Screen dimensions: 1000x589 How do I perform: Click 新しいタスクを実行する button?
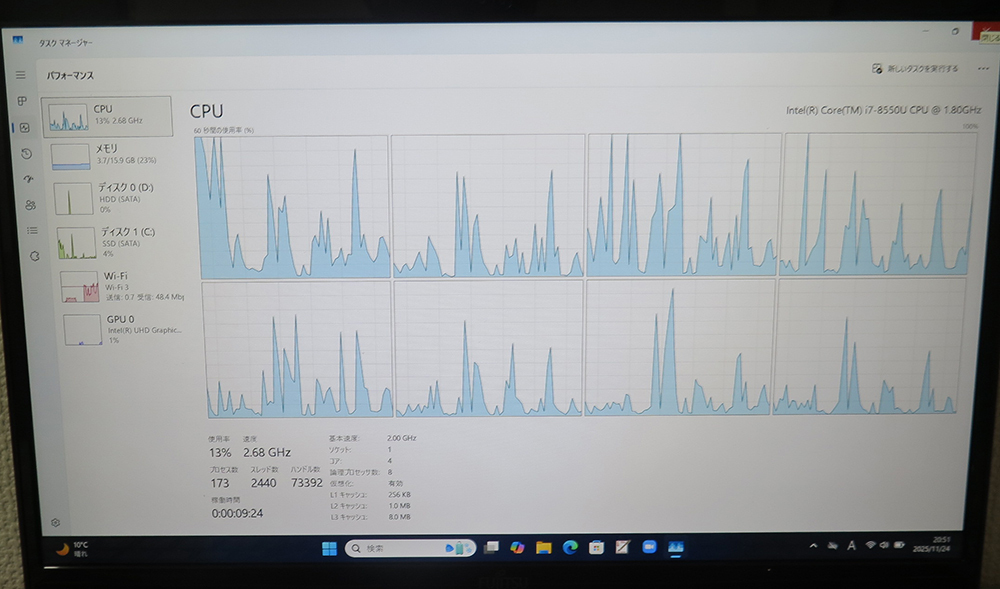(x=915, y=68)
